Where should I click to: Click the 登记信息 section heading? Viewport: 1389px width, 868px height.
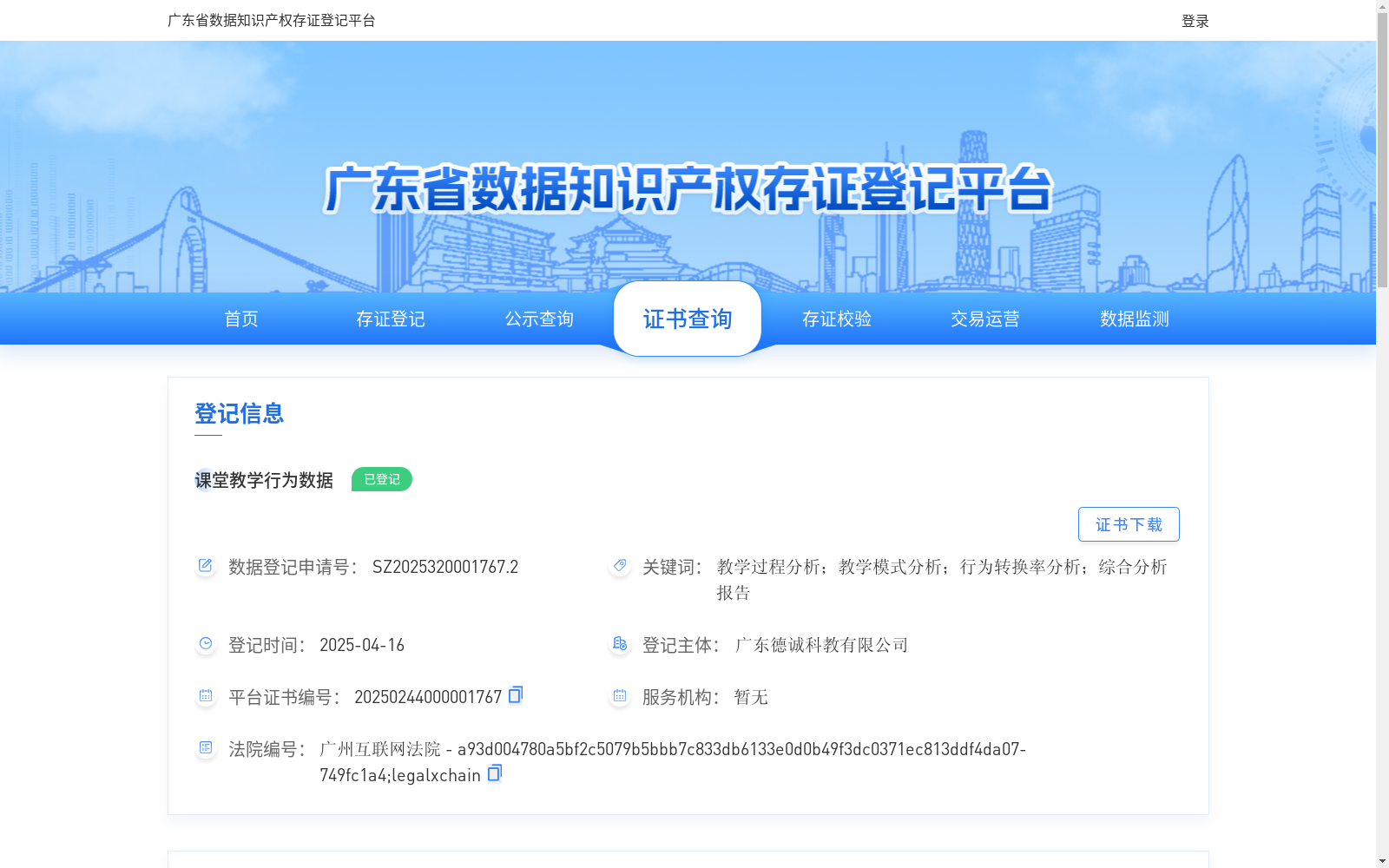pyautogui.click(x=240, y=413)
